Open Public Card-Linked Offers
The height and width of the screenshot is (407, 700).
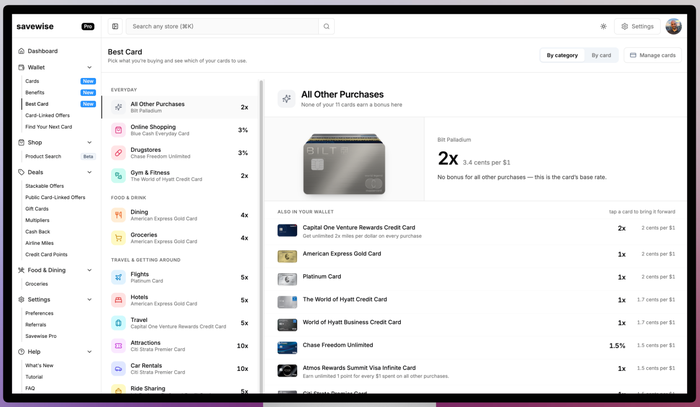tap(55, 197)
